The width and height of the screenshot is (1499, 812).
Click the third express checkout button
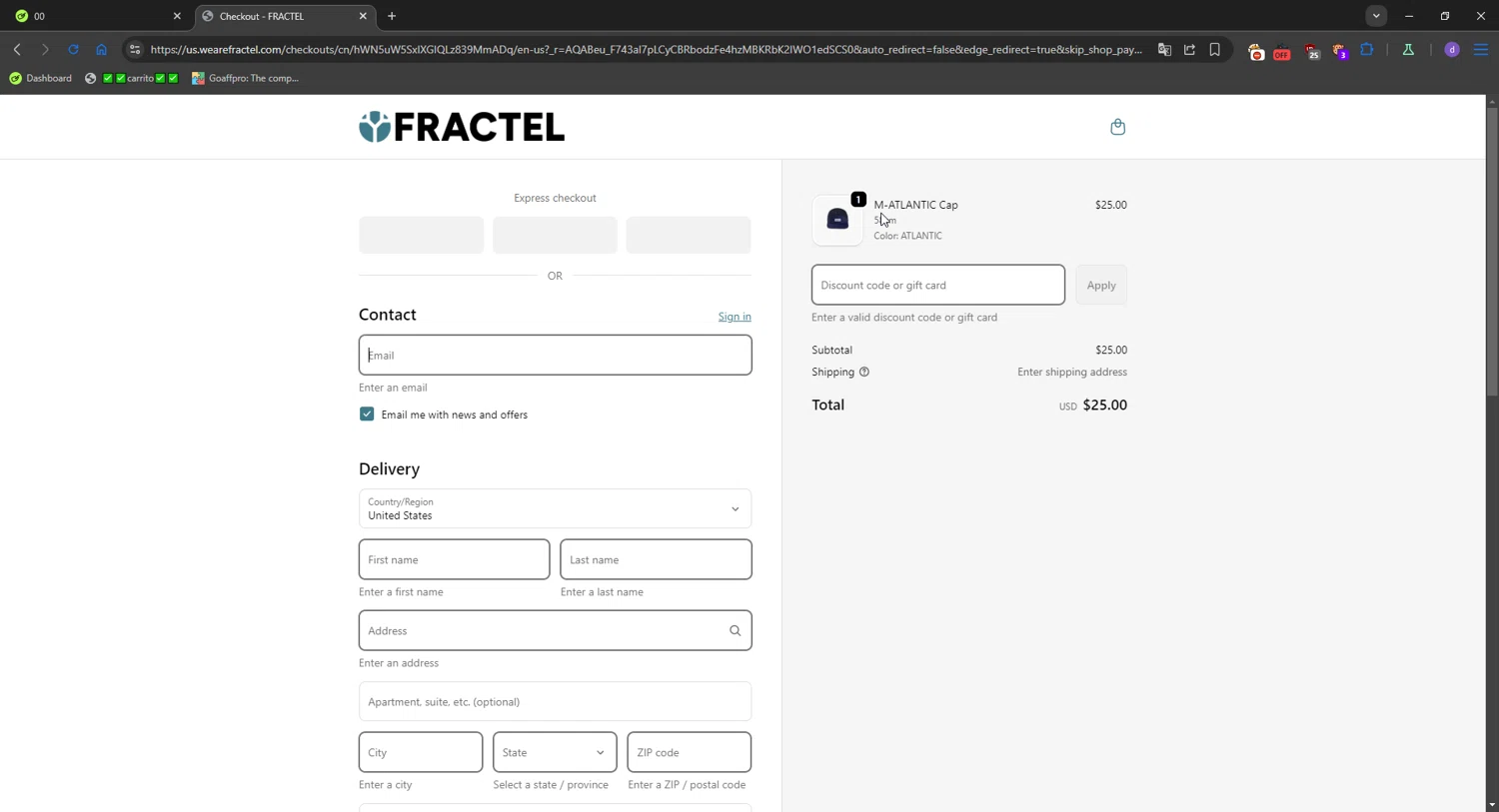coord(689,235)
